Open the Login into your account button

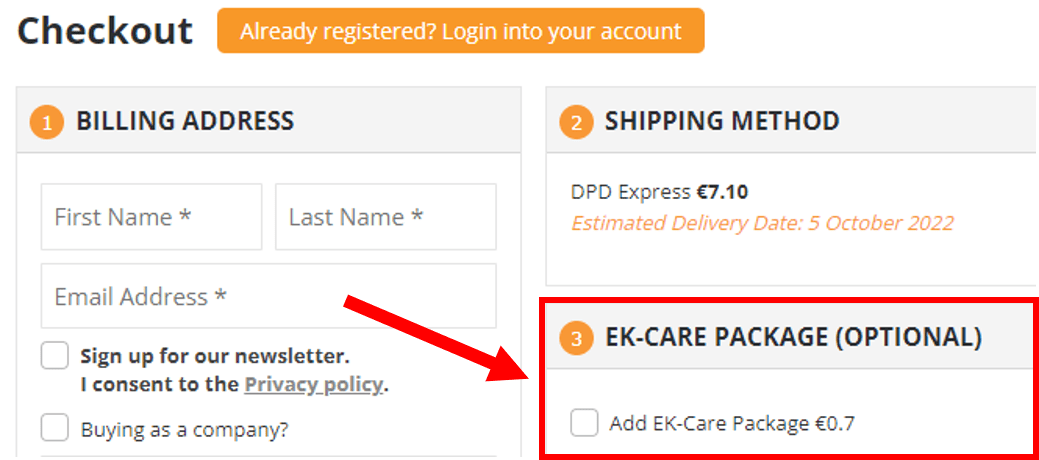pyautogui.click(x=461, y=30)
